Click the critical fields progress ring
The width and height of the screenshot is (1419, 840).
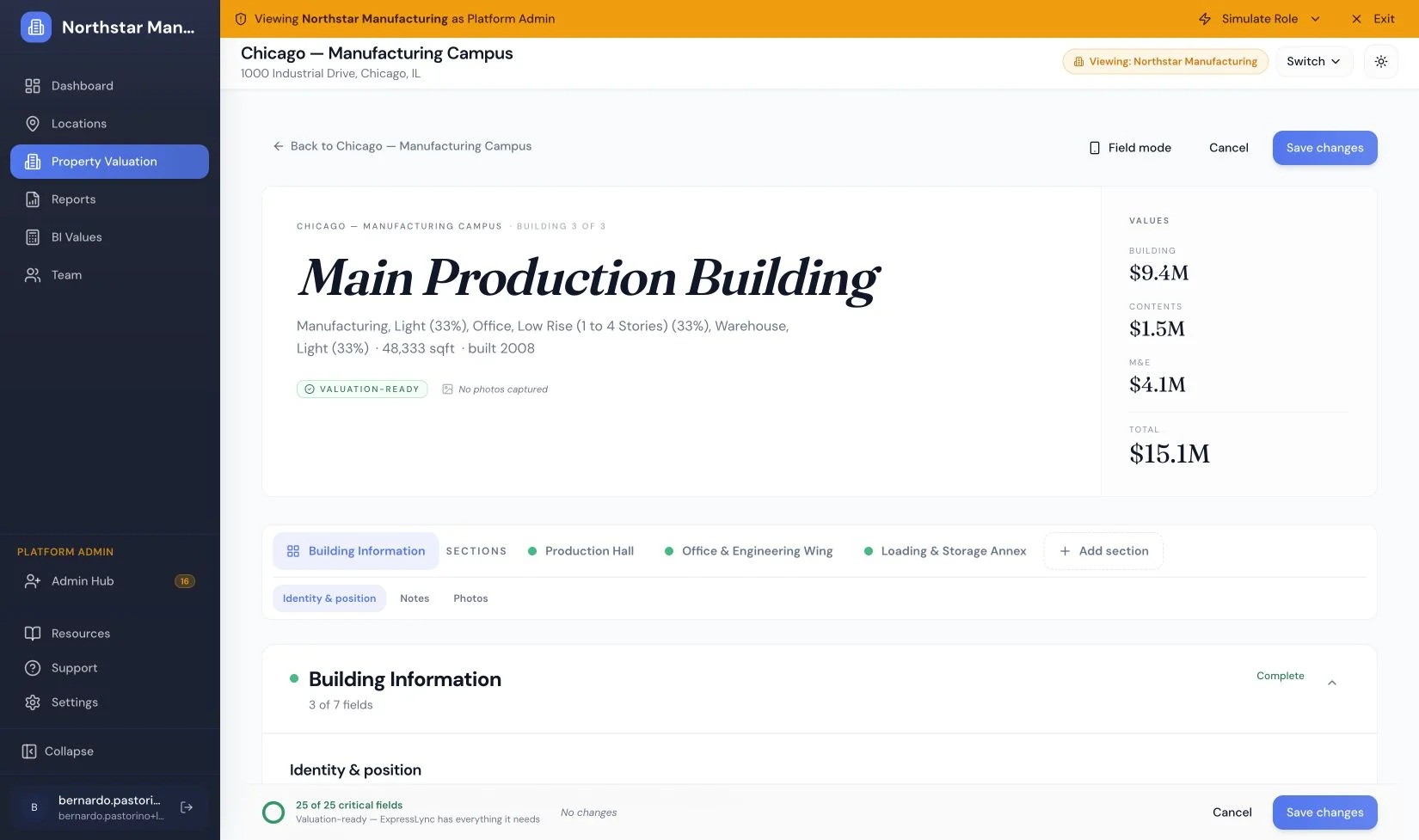[273, 812]
